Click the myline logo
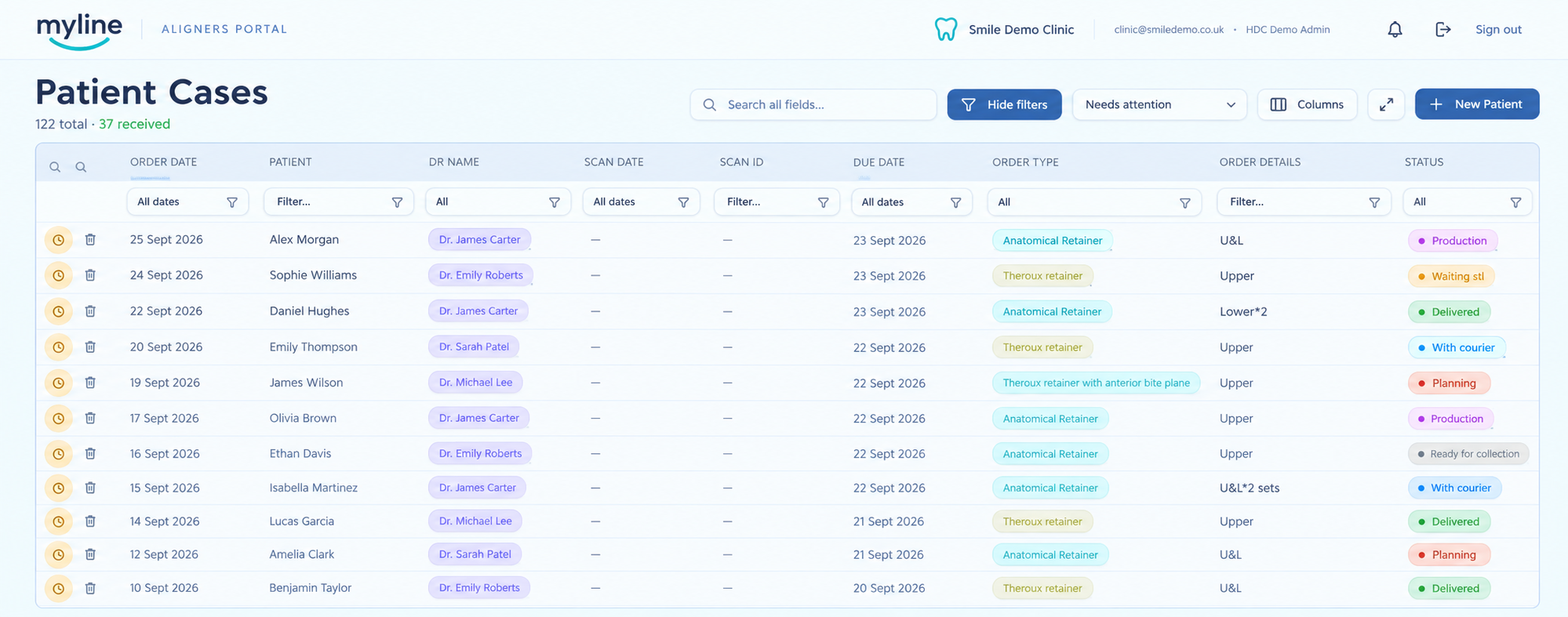The height and width of the screenshot is (617, 1568). 79,31
